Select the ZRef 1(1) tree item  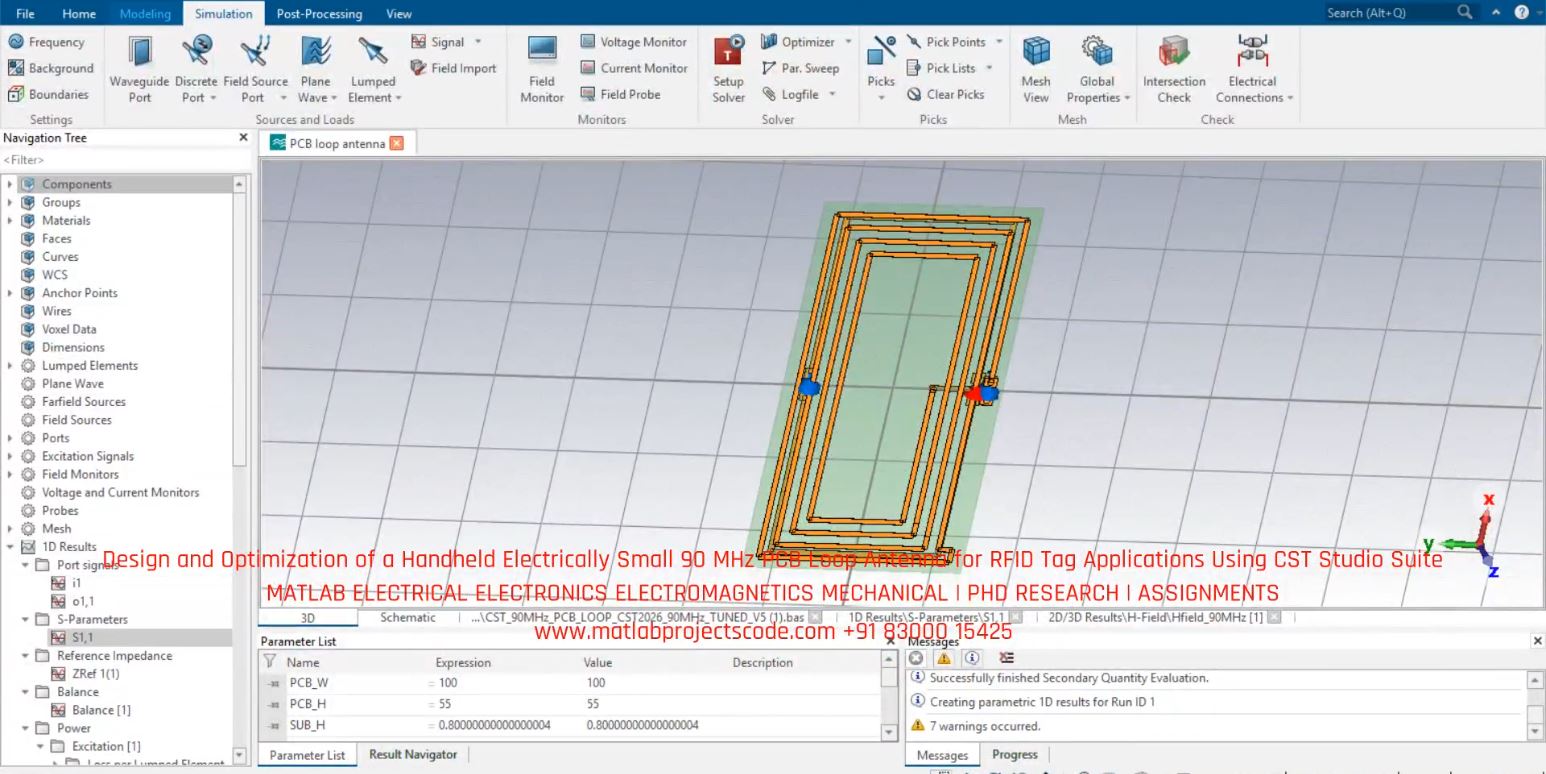coord(96,673)
